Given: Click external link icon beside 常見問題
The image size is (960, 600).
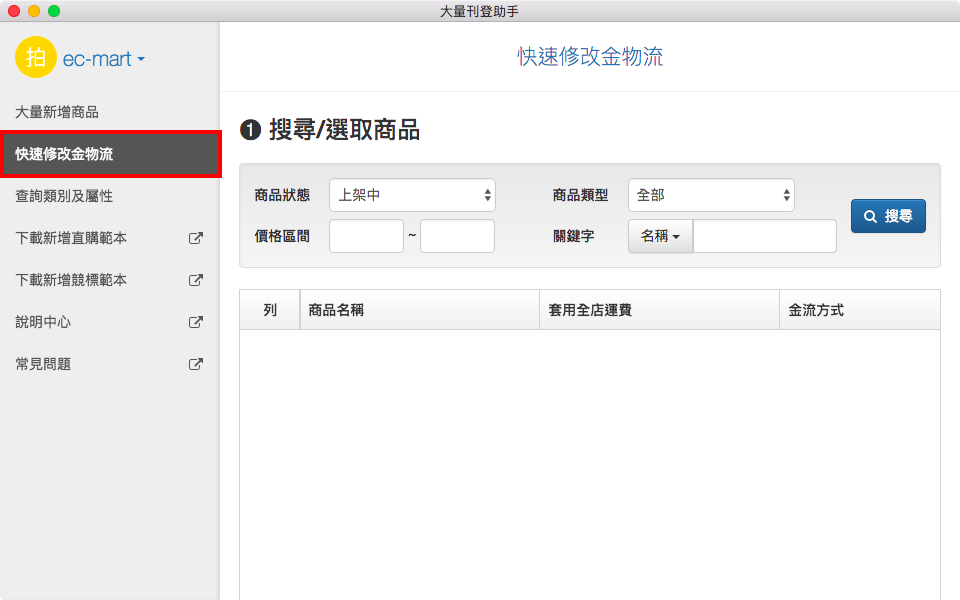Looking at the screenshot, I should click(196, 365).
